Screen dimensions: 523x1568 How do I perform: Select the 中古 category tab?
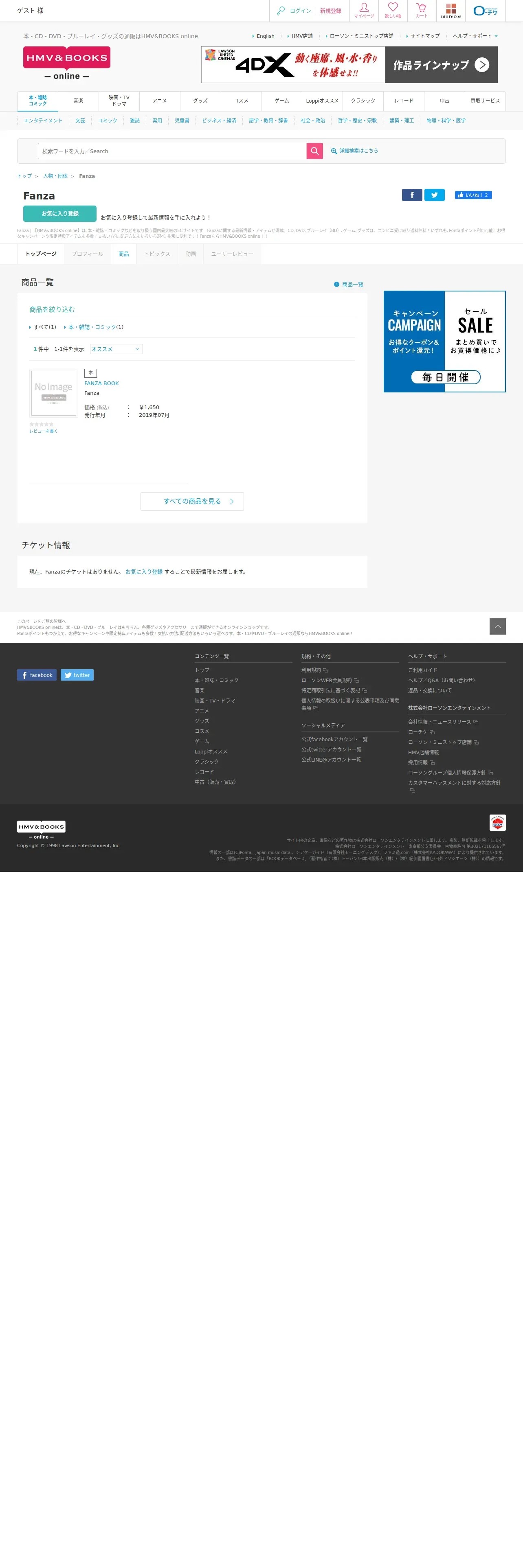(x=444, y=101)
